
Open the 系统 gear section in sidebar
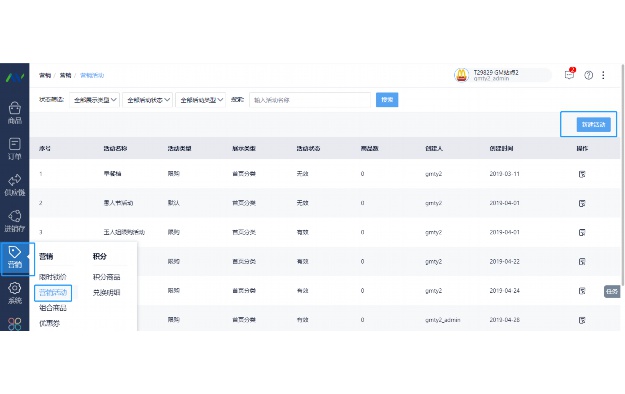click(x=14, y=293)
